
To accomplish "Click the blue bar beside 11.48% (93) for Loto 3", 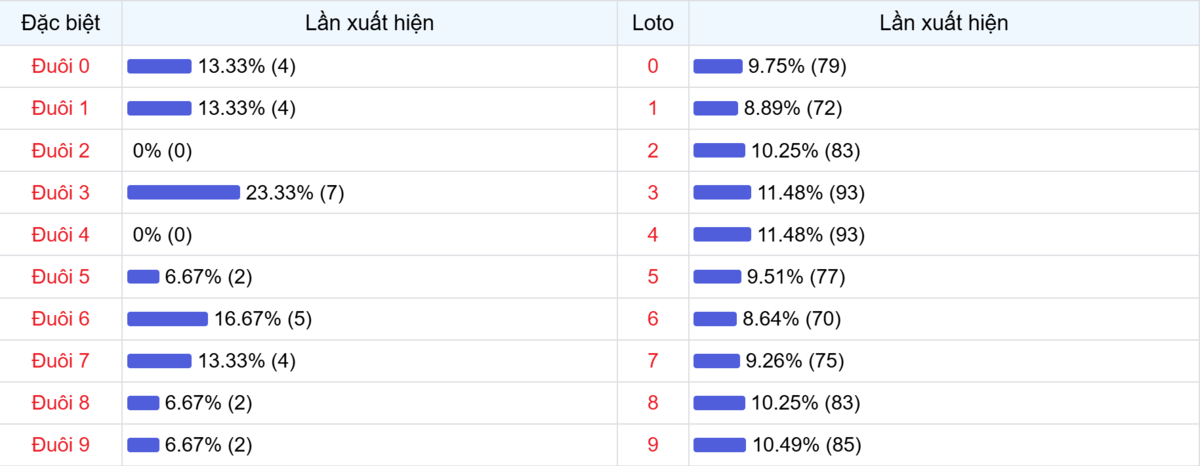I will tap(722, 192).
